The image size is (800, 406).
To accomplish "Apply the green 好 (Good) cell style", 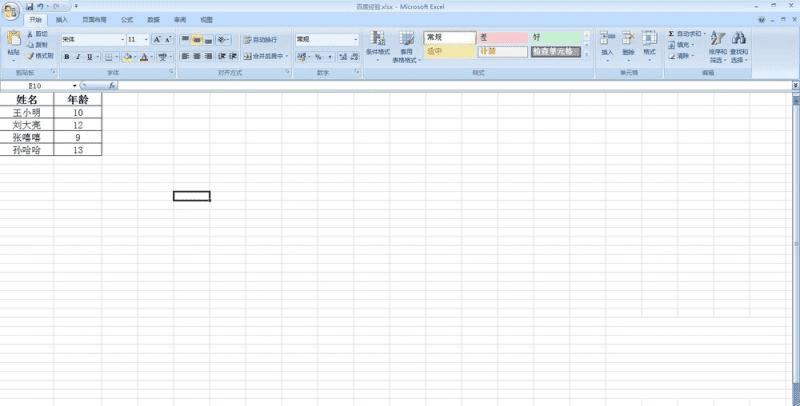I will (x=556, y=38).
